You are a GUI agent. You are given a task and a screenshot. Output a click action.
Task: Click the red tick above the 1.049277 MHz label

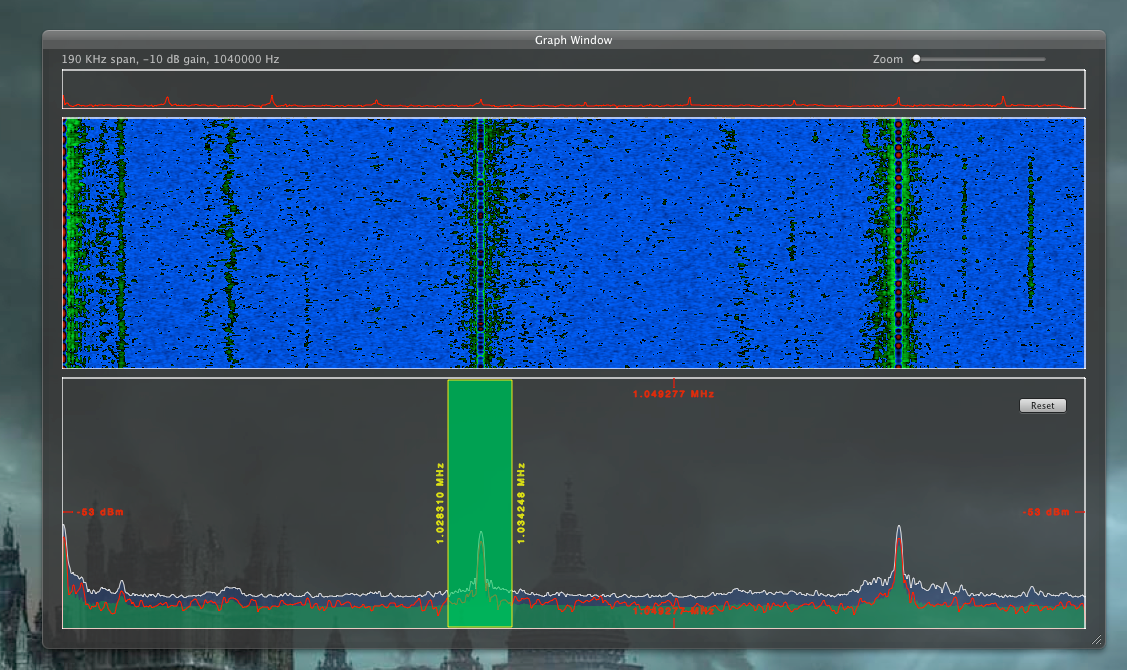[673, 381]
